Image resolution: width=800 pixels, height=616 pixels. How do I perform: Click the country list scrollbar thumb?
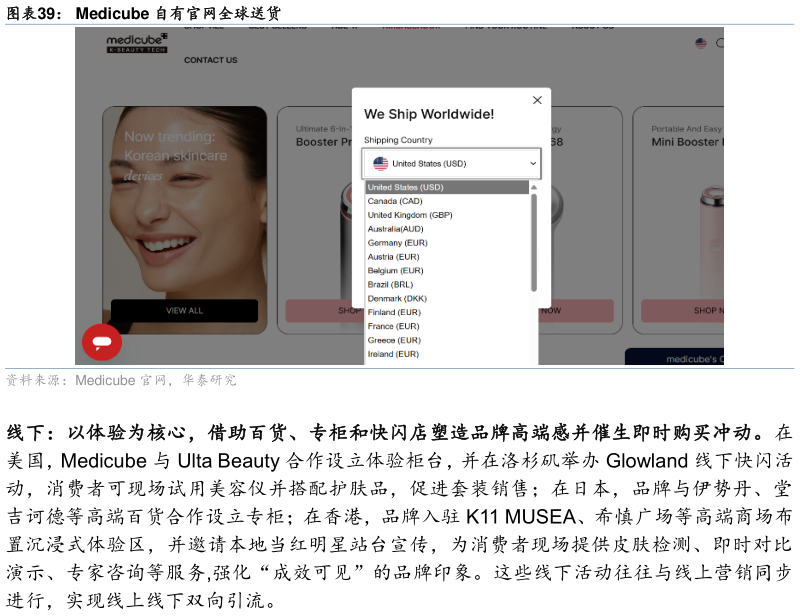[x=534, y=242]
